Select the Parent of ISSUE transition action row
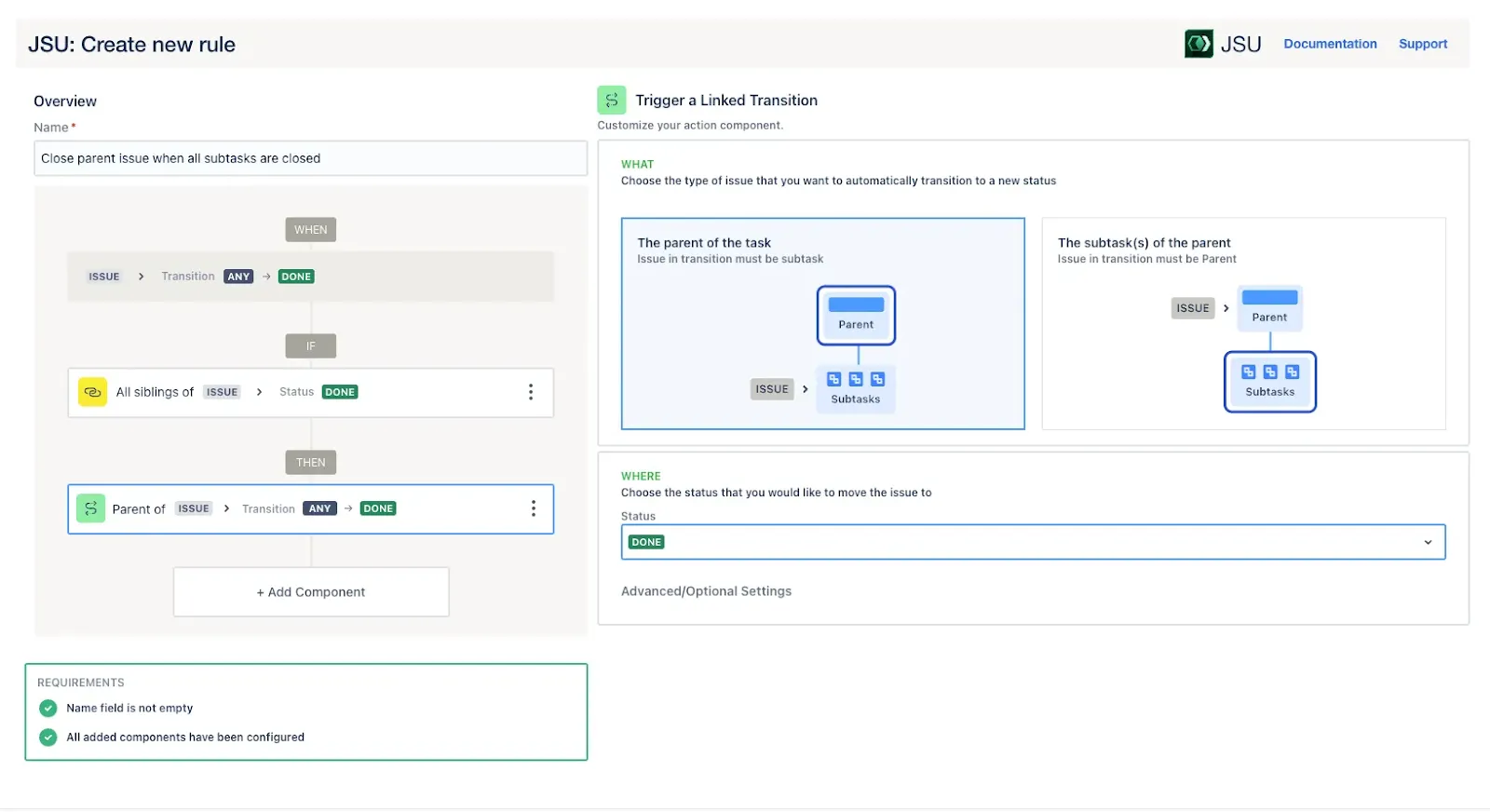 point(310,508)
